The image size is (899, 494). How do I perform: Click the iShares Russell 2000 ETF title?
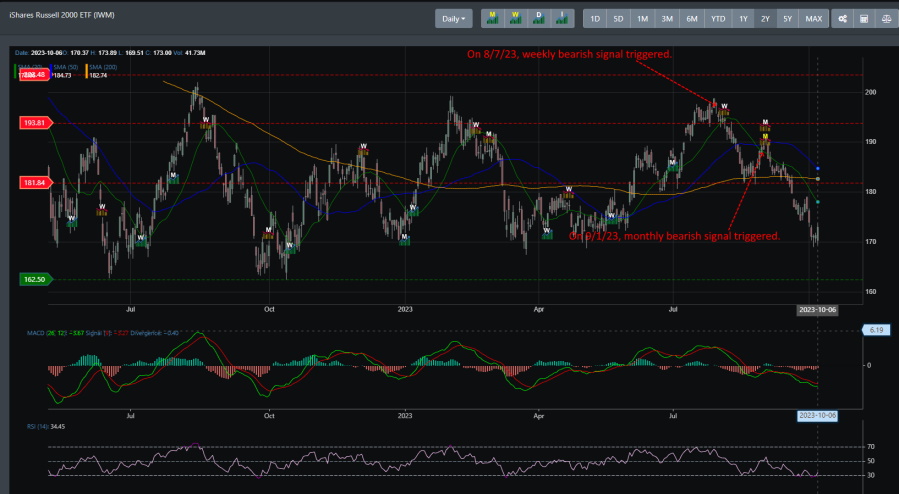(x=62, y=15)
